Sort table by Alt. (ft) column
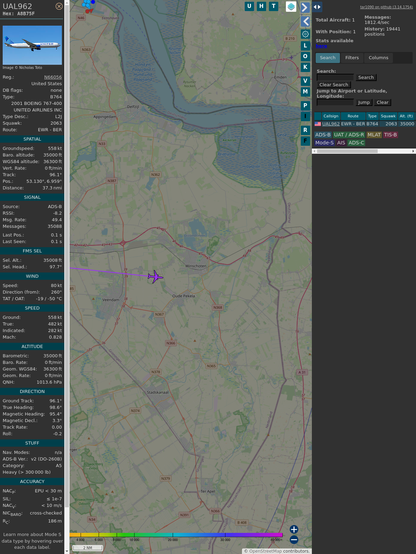 point(406,116)
